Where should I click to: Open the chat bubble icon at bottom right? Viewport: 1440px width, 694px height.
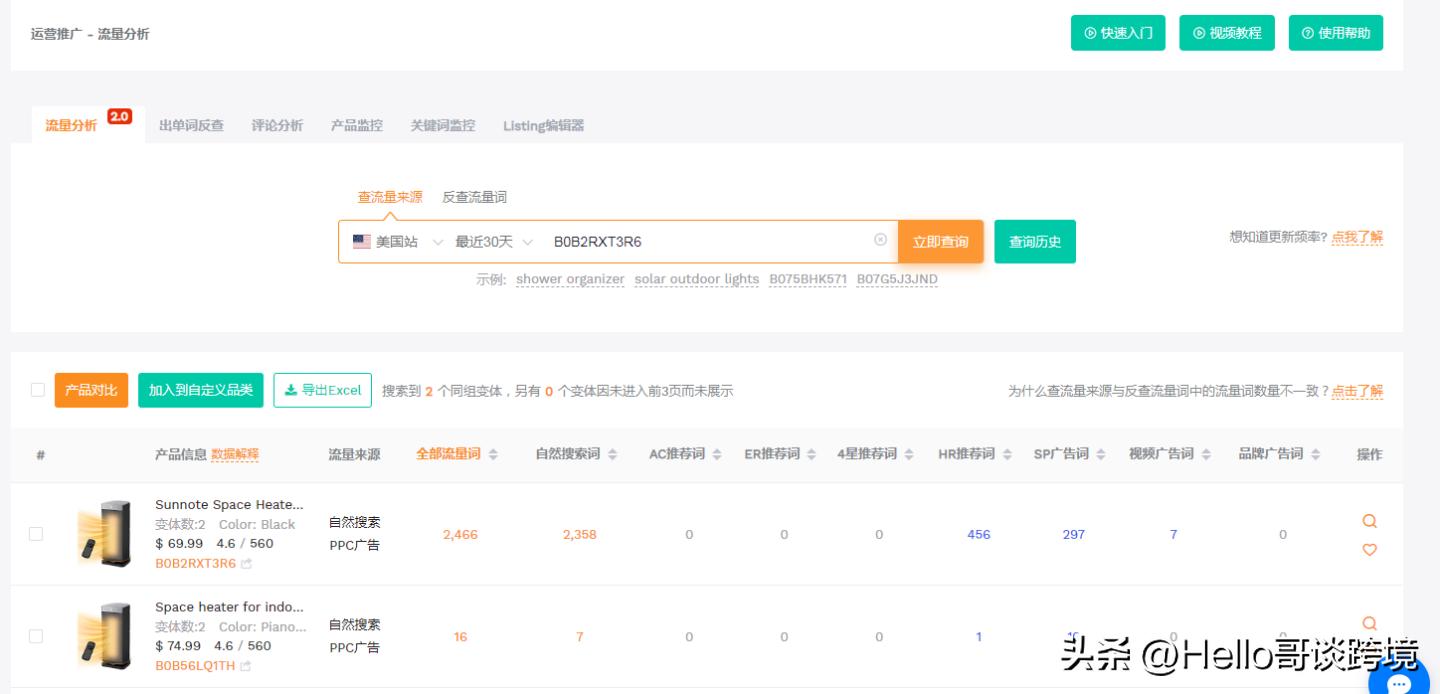coord(1398,684)
